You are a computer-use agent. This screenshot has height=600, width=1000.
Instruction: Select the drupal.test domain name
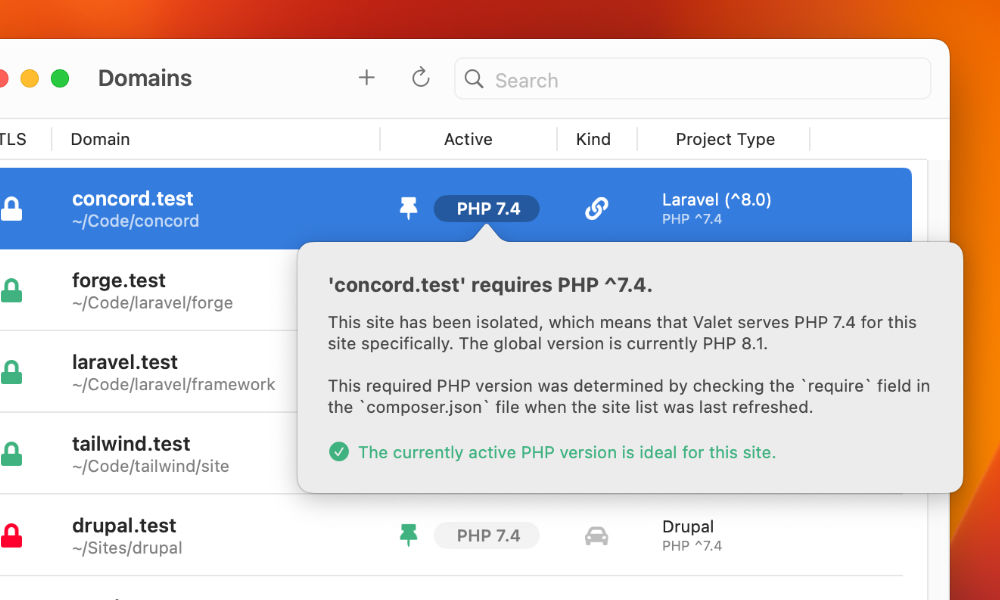(124, 525)
